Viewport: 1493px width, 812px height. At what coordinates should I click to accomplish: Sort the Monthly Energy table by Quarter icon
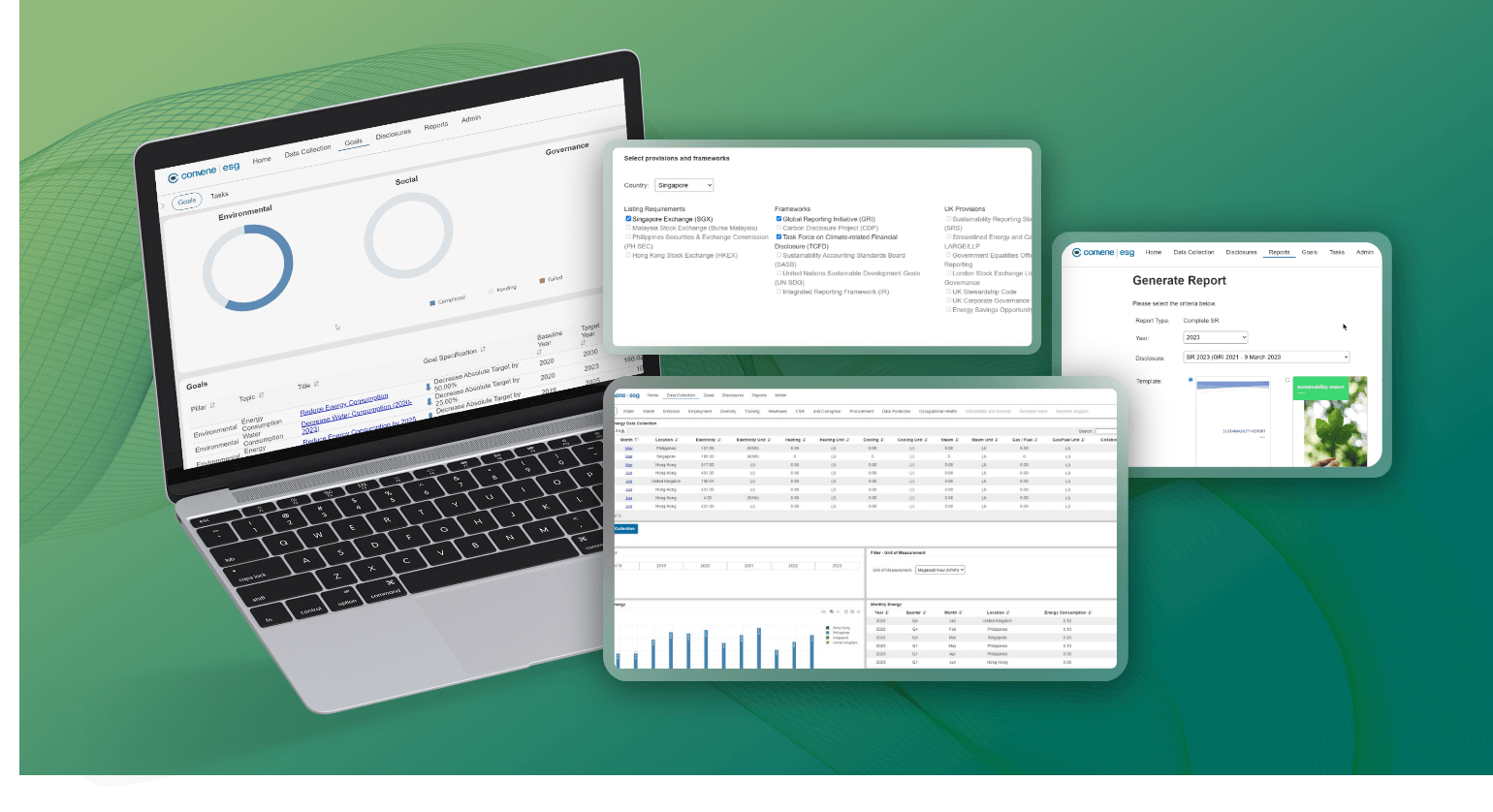click(x=924, y=612)
